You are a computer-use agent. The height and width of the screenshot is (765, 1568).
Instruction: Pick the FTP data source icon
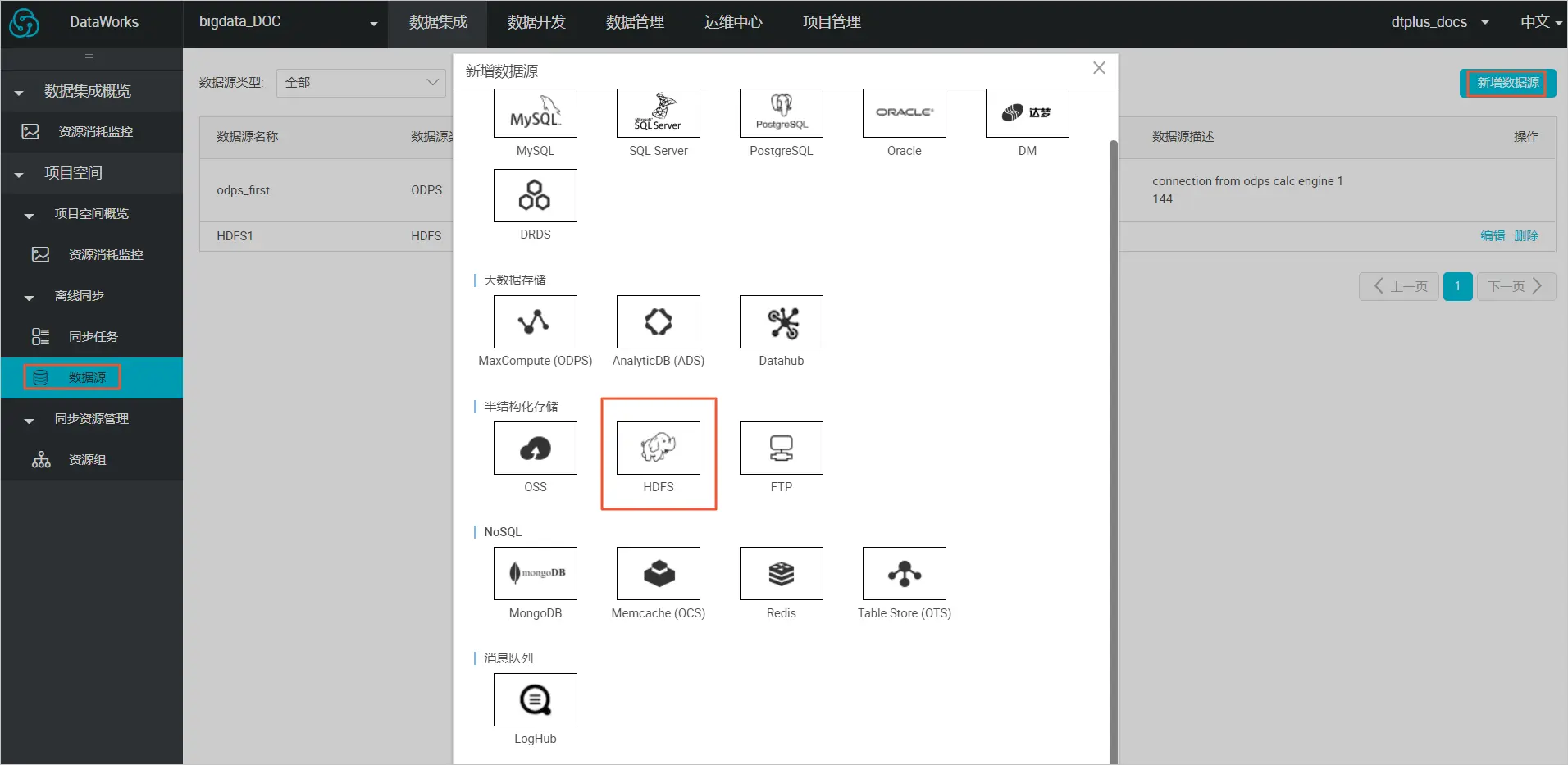coord(782,448)
